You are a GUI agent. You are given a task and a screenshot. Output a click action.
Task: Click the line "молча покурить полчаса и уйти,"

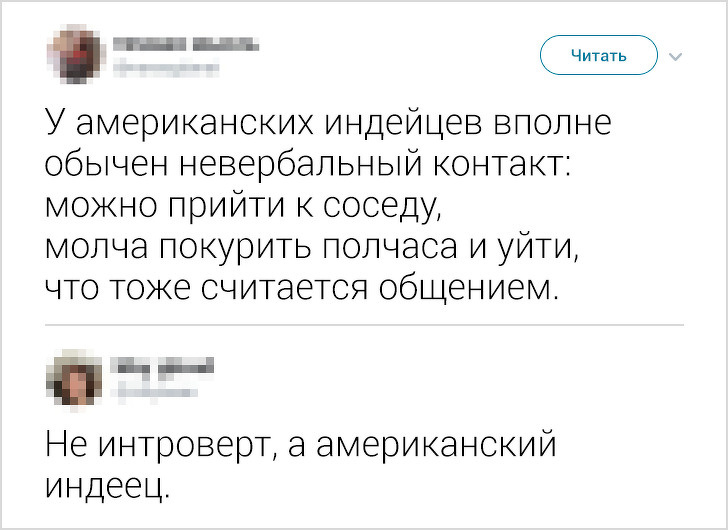(x=314, y=249)
